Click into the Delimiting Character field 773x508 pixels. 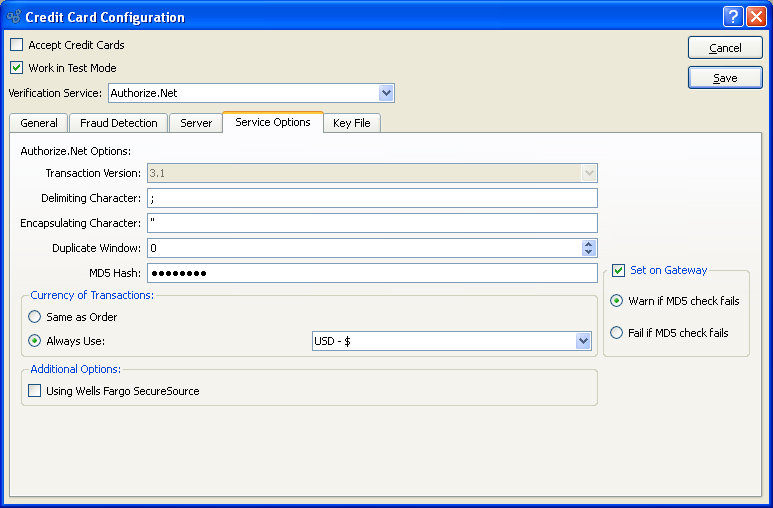[x=372, y=198]
